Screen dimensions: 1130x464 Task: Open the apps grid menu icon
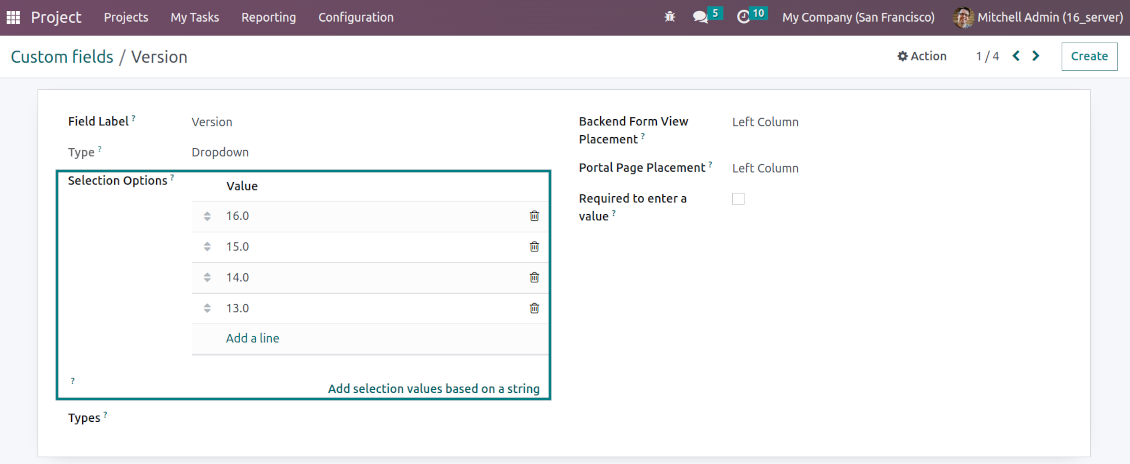tap(13, 17)
